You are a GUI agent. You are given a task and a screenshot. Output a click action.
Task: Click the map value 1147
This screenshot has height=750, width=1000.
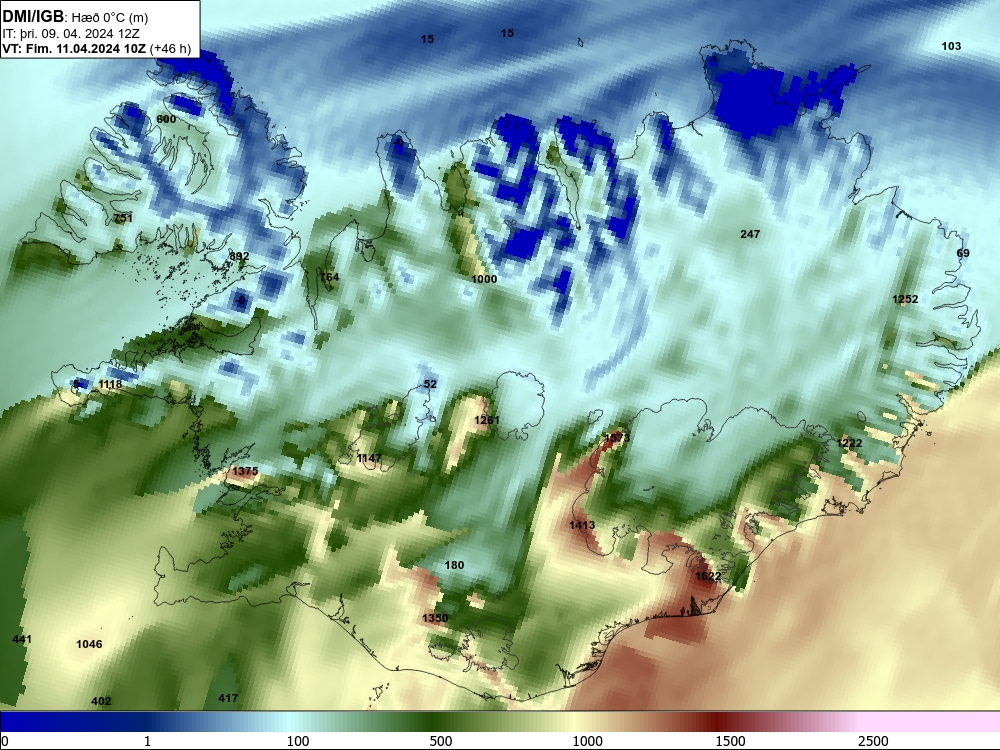click(369, 459)
